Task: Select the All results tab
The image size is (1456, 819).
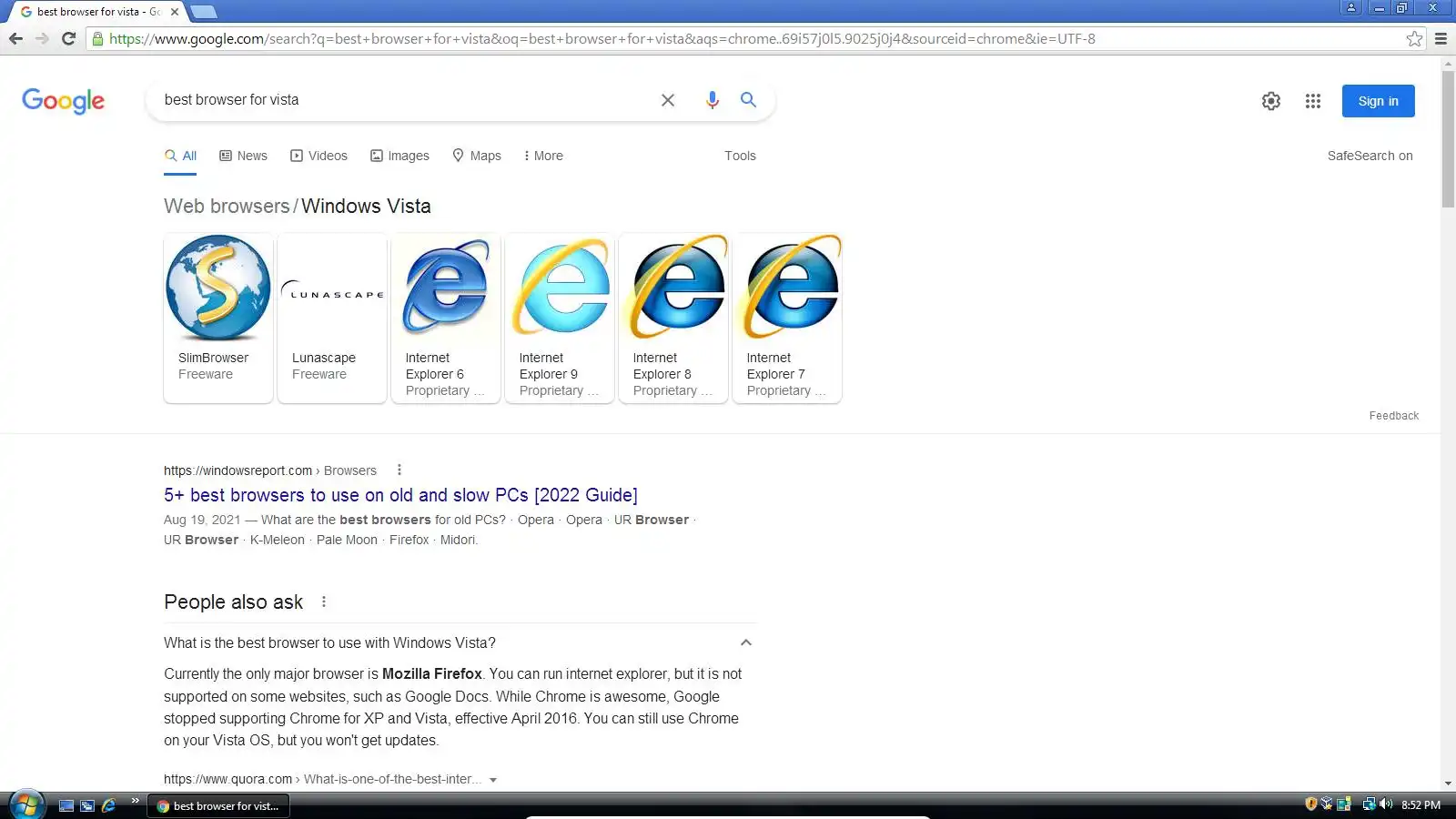Action: click(x=180, y=156)
